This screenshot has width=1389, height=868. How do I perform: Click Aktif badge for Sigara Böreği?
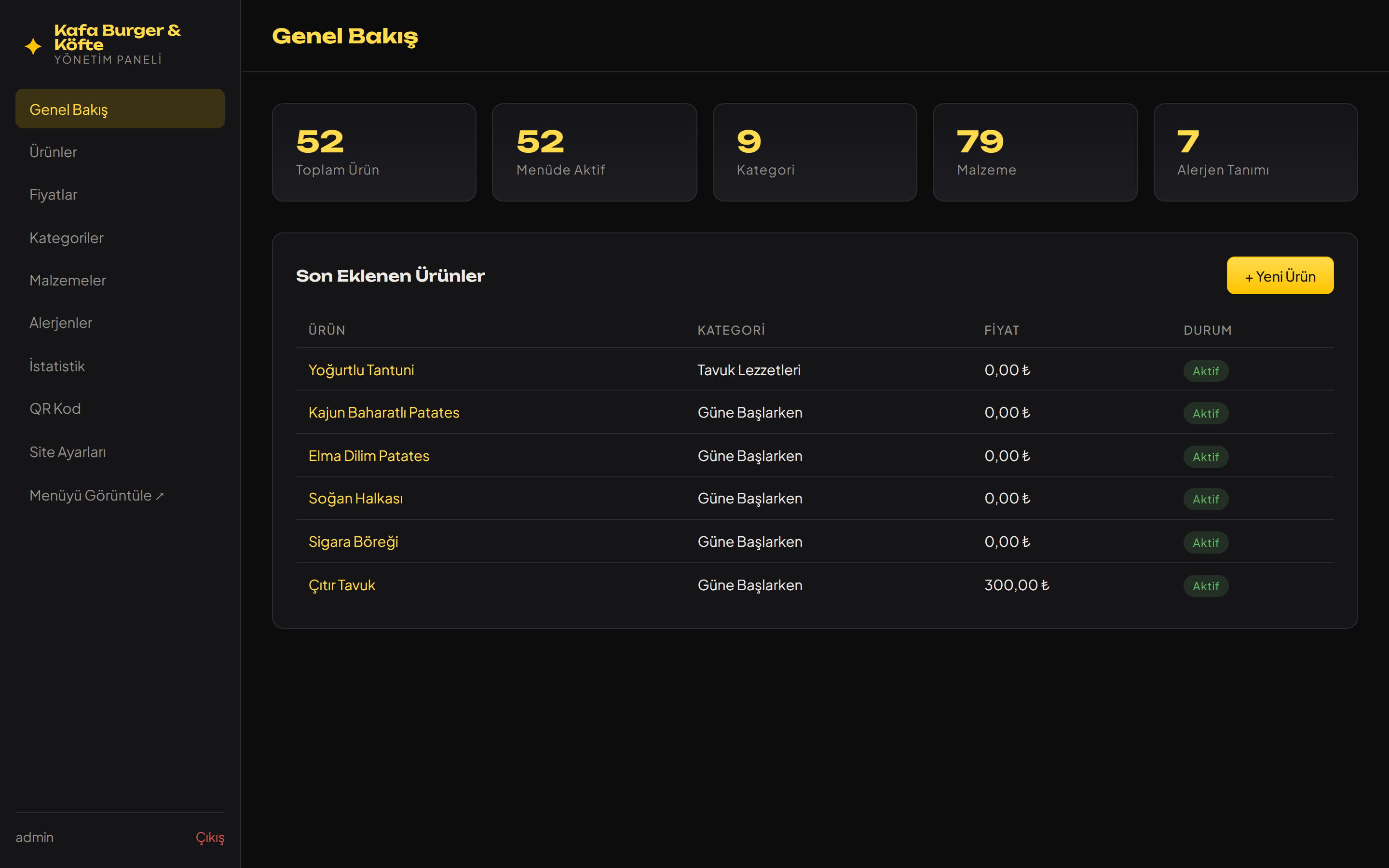click(1205, 542)
